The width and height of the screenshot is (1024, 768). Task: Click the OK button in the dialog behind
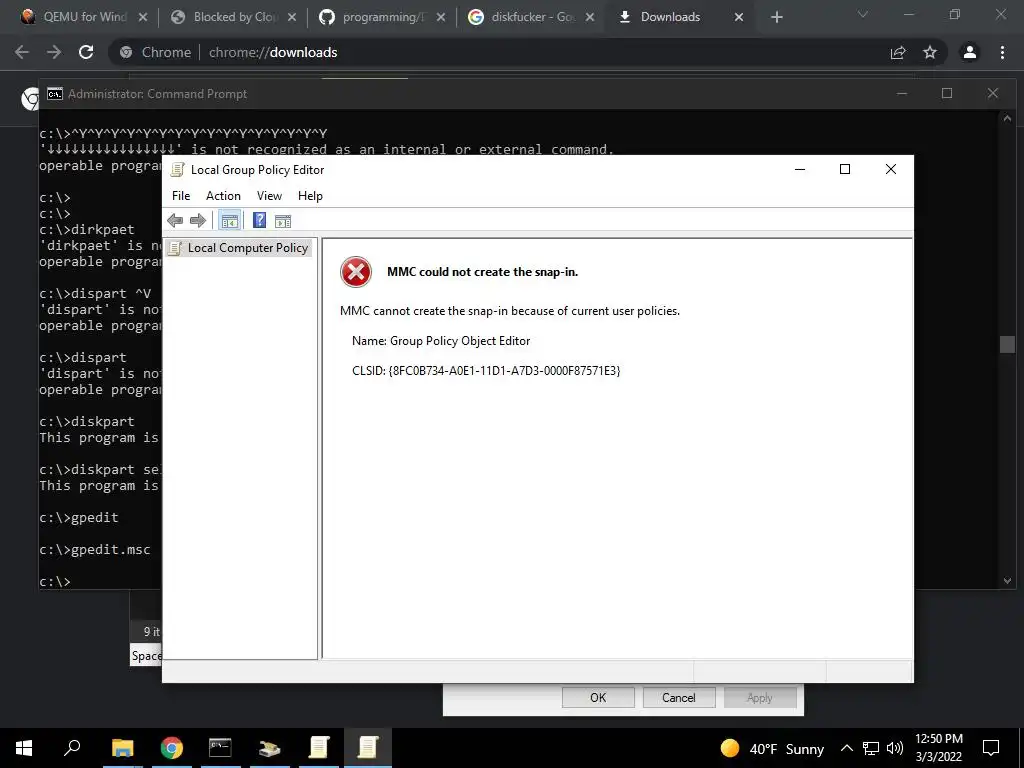coord(598,697)
